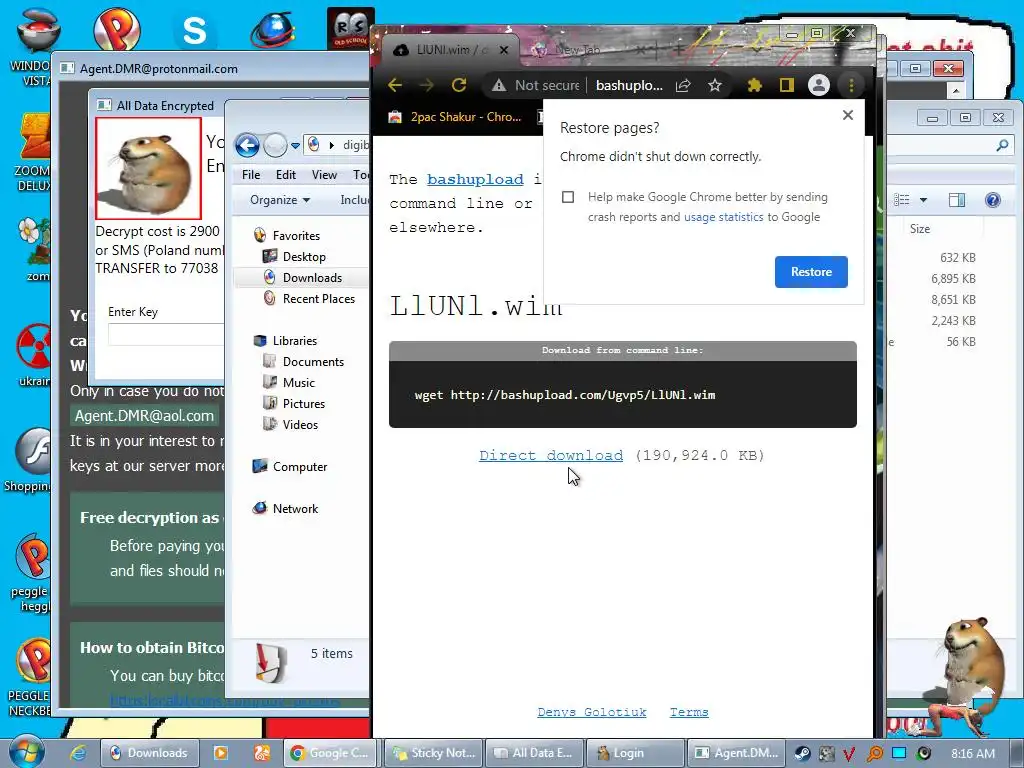Open Explorer recent locations dropdown arrow
The height and width of the screenshot is (768, 1024).
[295, 146]
